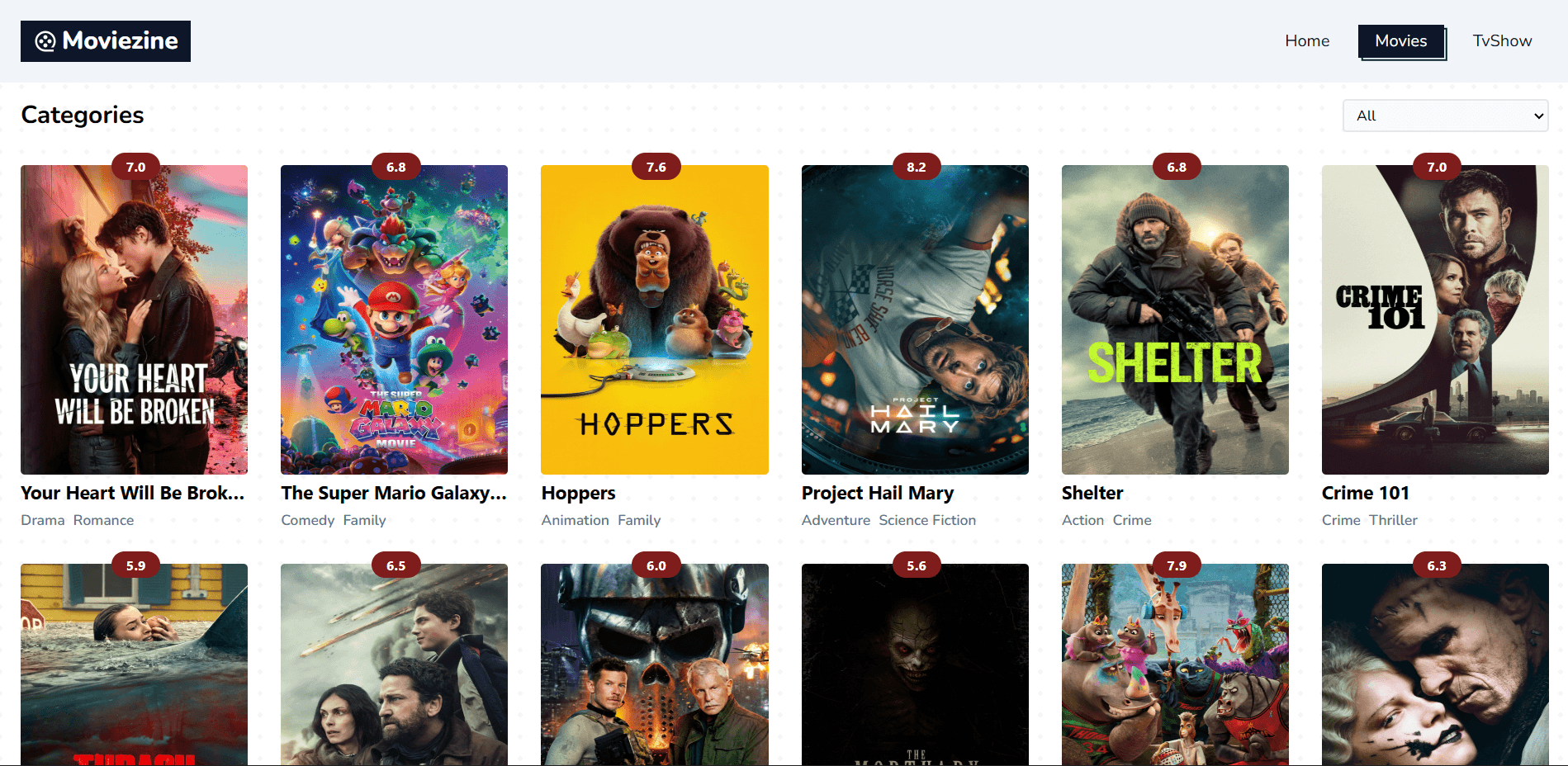
Task: Click the 7.0 rating badge on Your Heart
Action: tap(135, 167)
